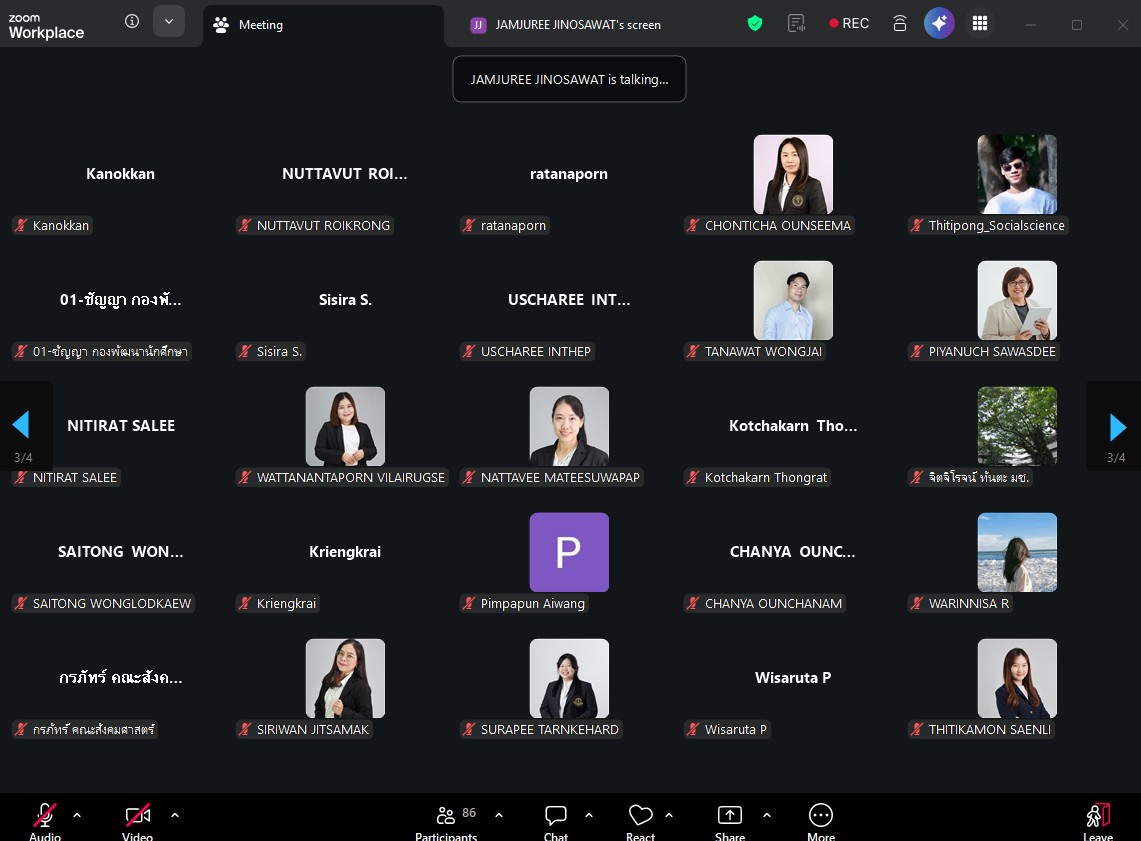
Task: Expand video options arrow next to Video
Action: click(x=175, y=815)
